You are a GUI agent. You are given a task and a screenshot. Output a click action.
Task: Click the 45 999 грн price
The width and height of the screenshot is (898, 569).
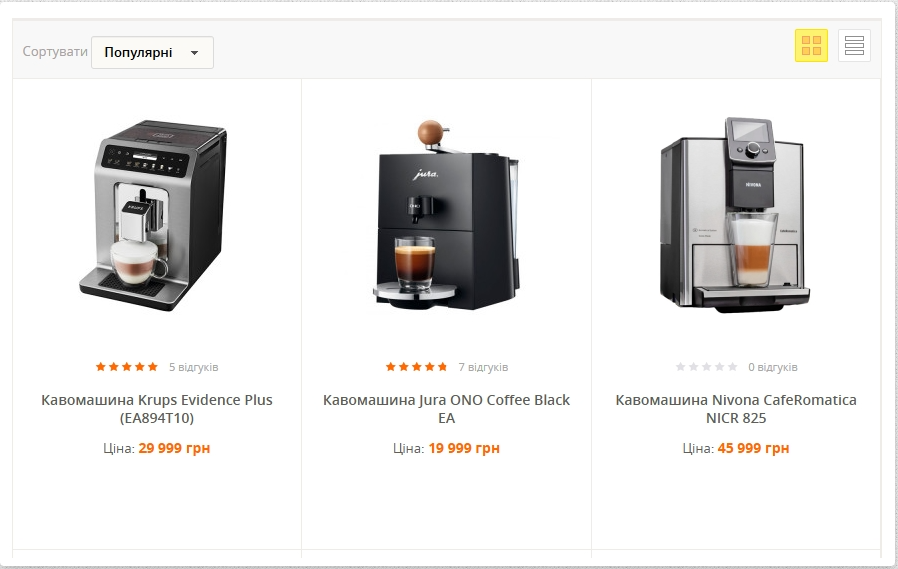[753, 448]
